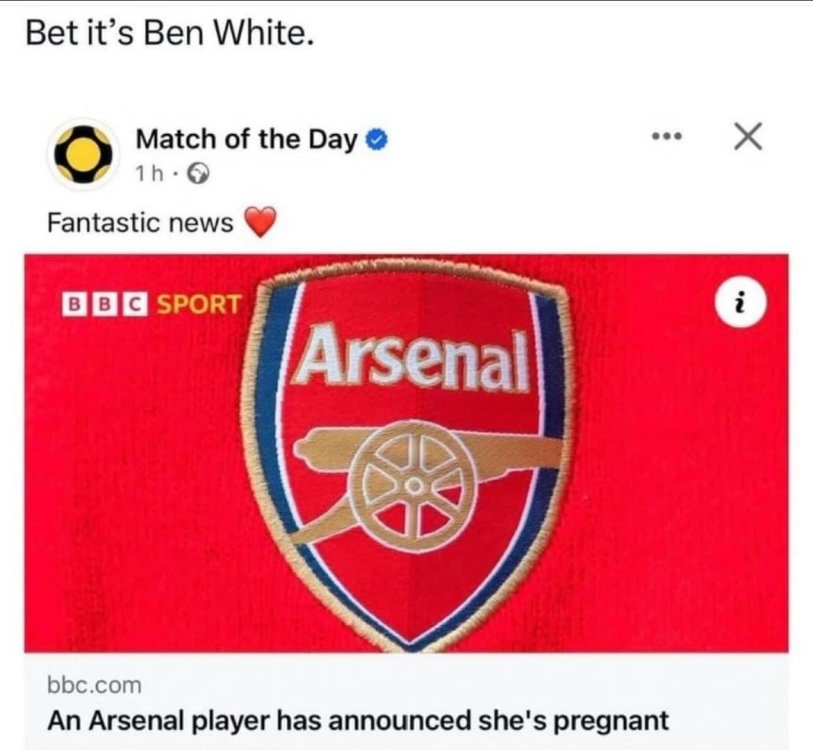Click the "Fantastic news" caption text
Viewport: 813px width, 750px height.
coord(140,223)
